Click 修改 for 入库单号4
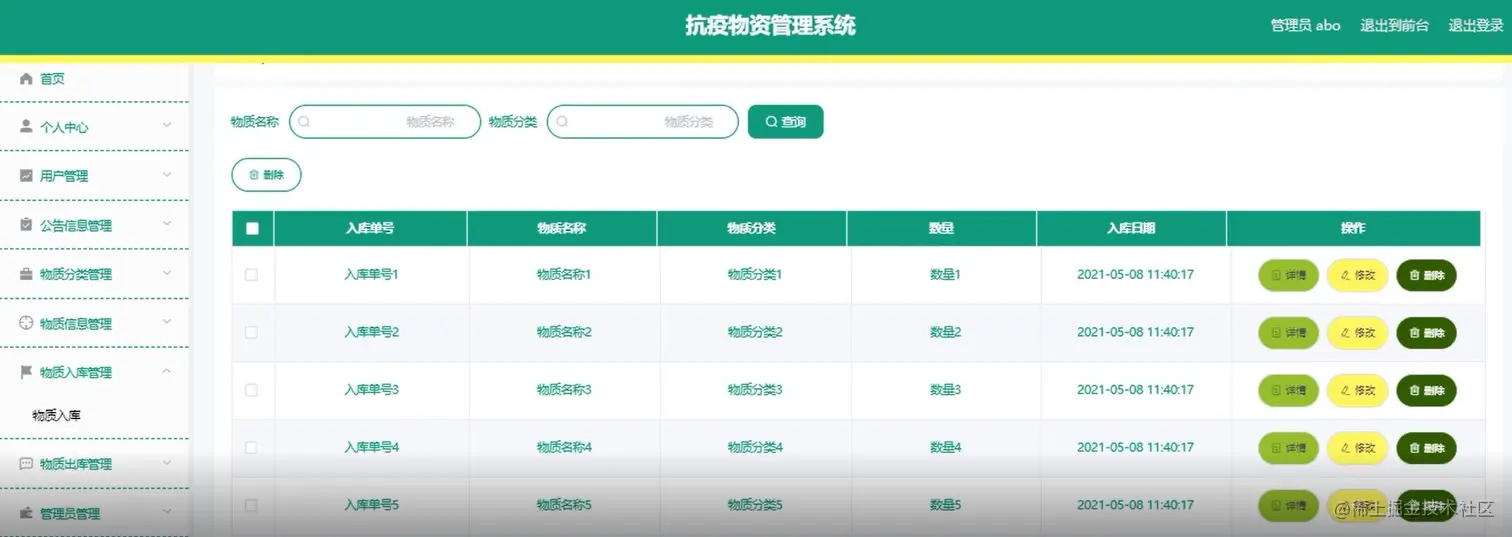 click(x=1357, y=449)
